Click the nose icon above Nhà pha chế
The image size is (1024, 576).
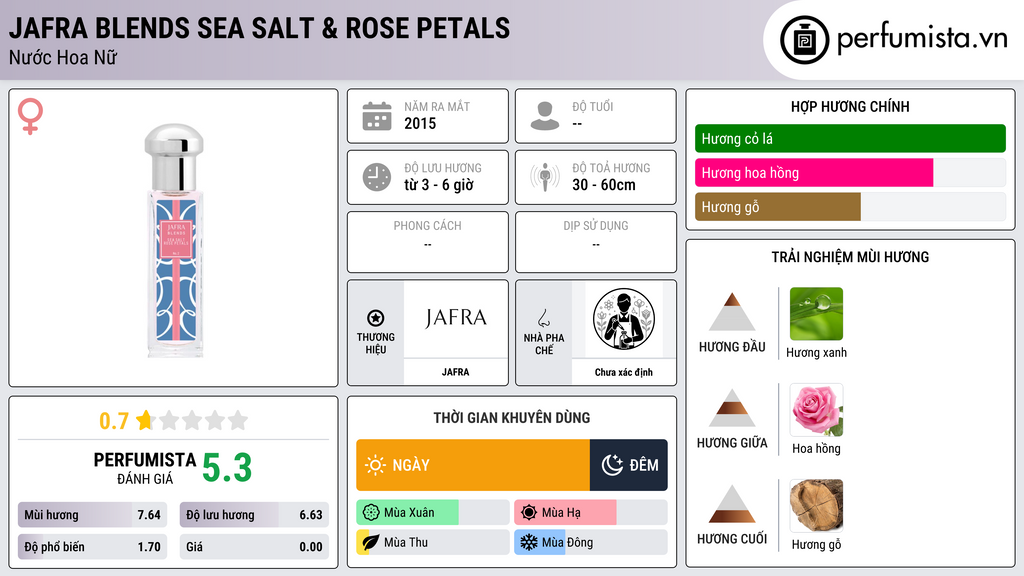click(543, 318)
